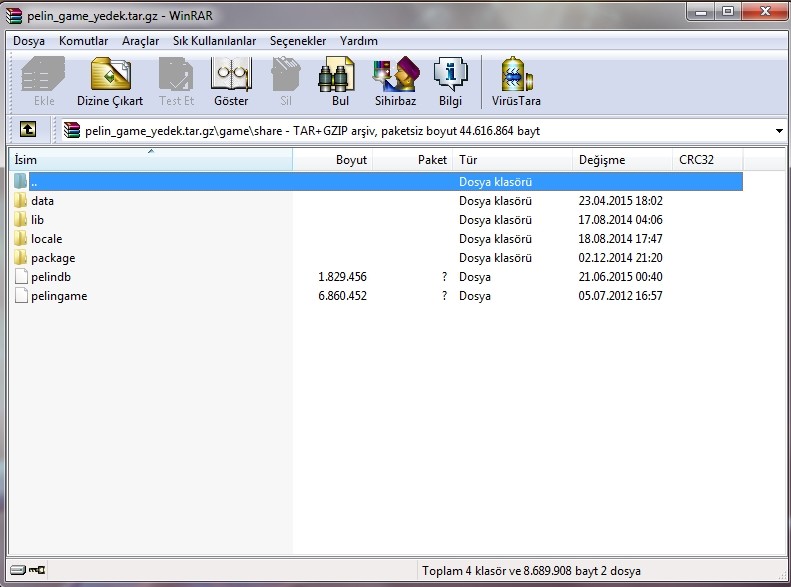Select the lib folder icon
Viewport: 791px width, 587px height.
(x=21, y=219)
